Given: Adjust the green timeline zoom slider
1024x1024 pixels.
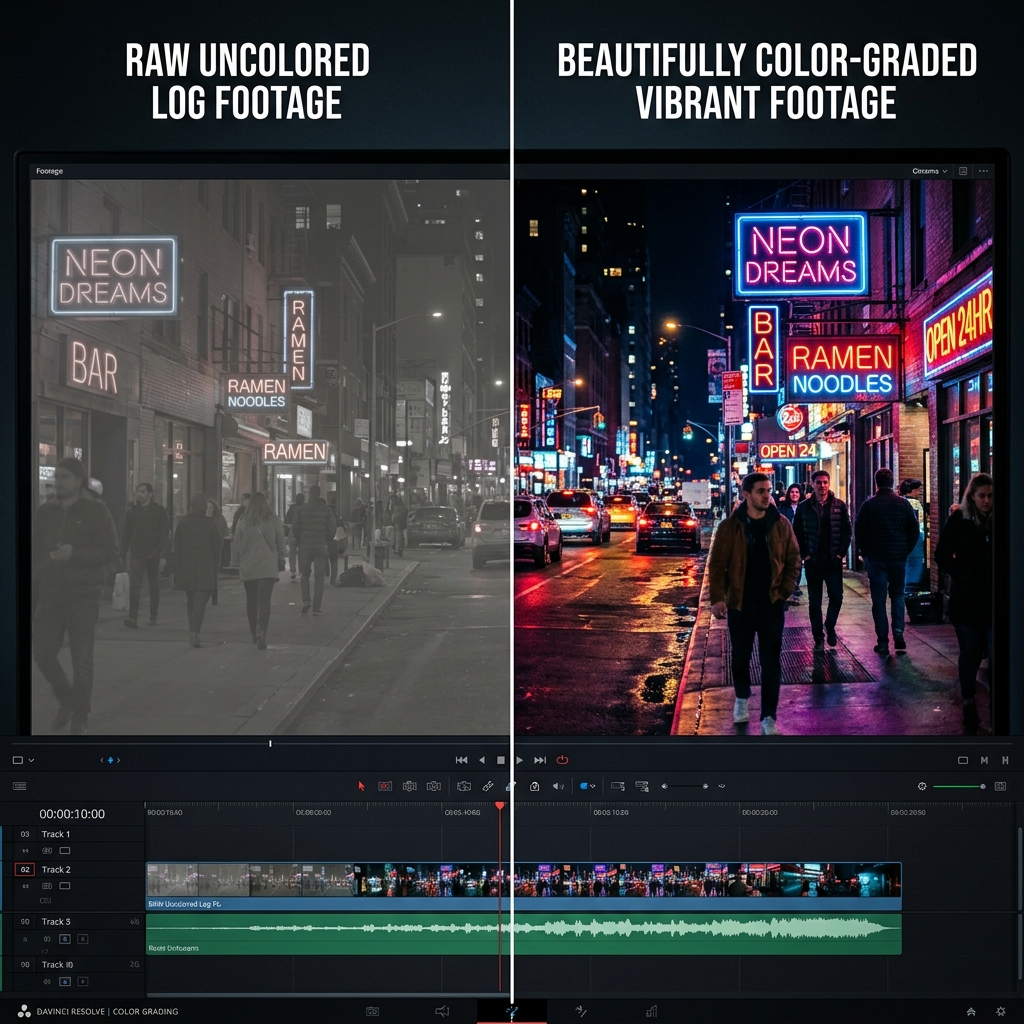Looking at the screenshot, I should point(959,786).
